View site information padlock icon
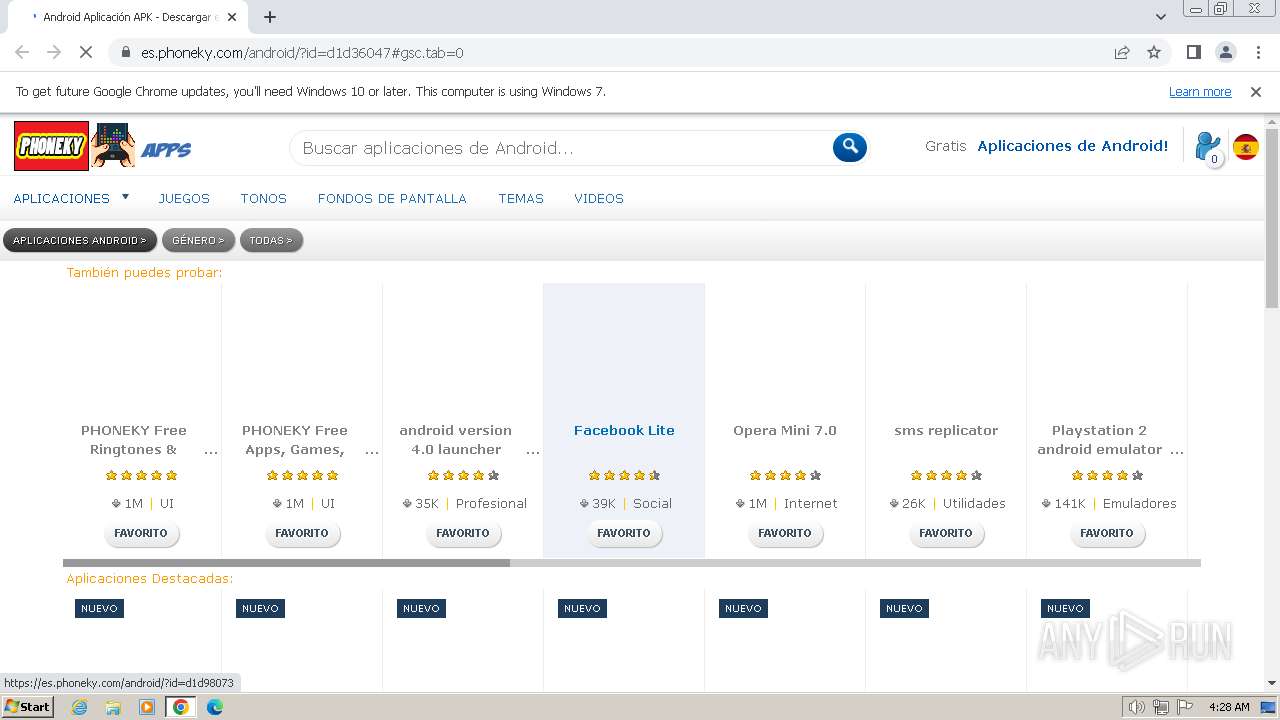 tap(126, 52)
